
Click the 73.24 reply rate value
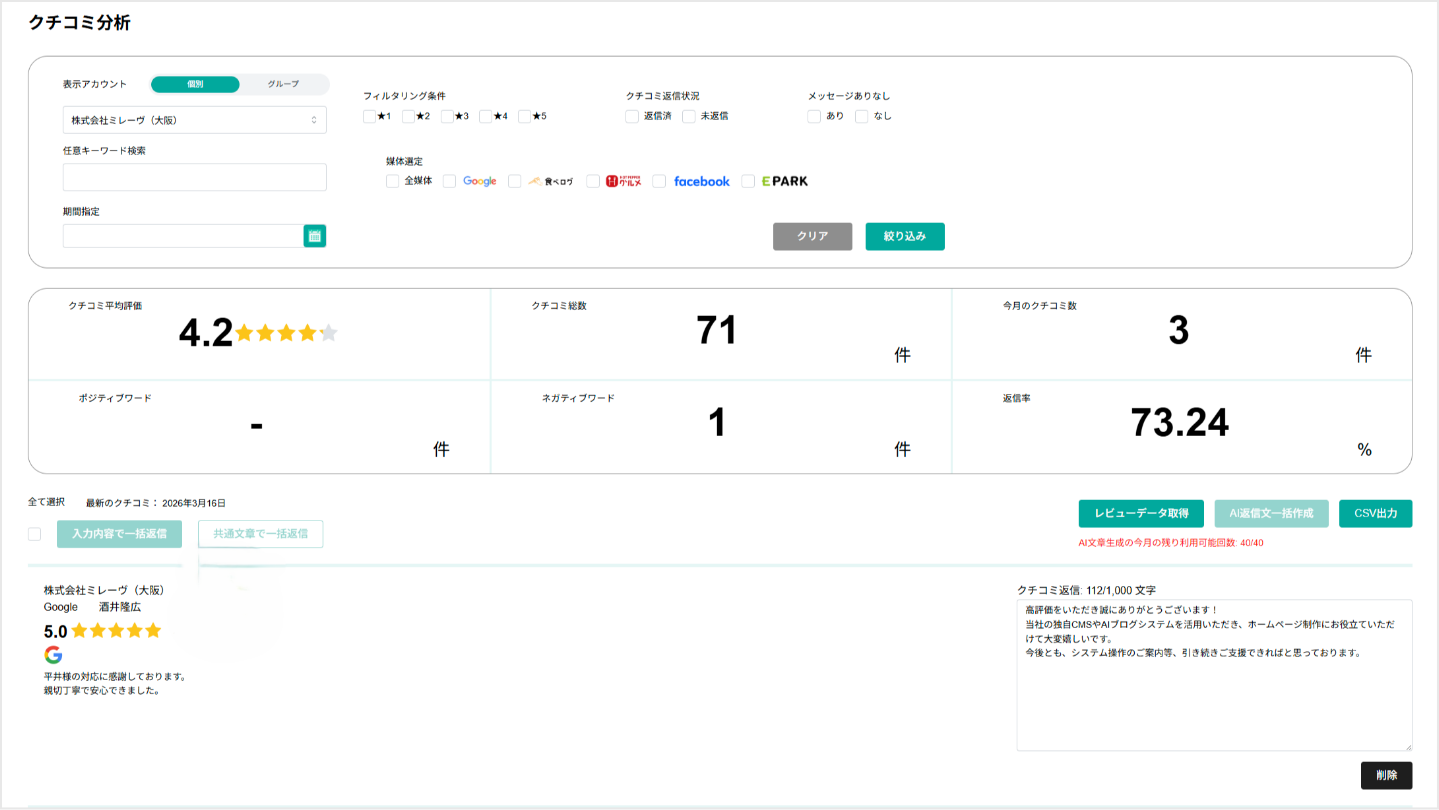[1180, 423]
